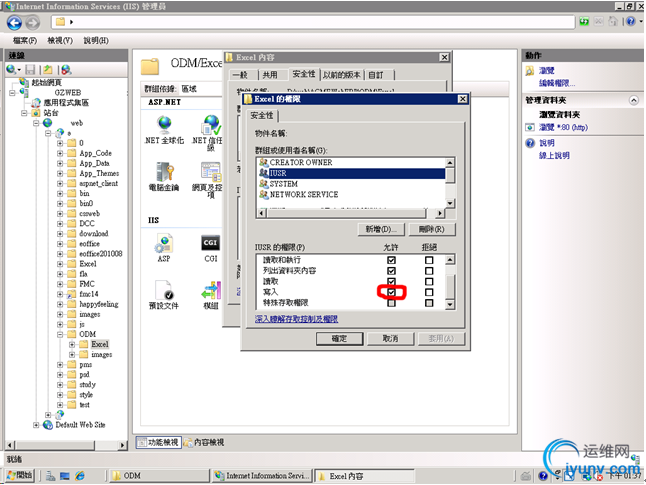
Task: Open the 預設文件 feature icon
Action: 164,290
